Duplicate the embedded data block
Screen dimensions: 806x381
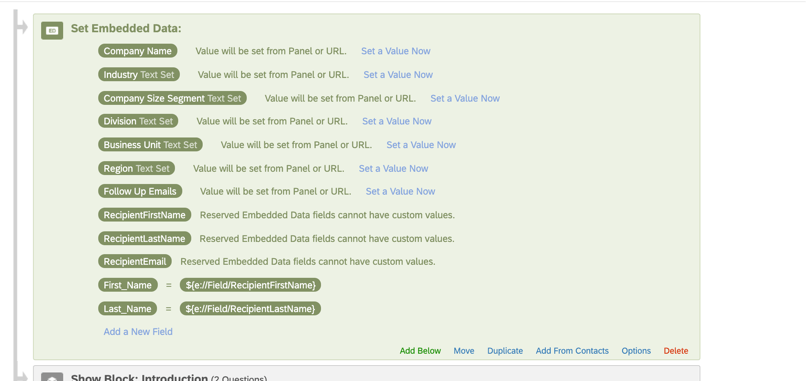click(x=505, y=351)
